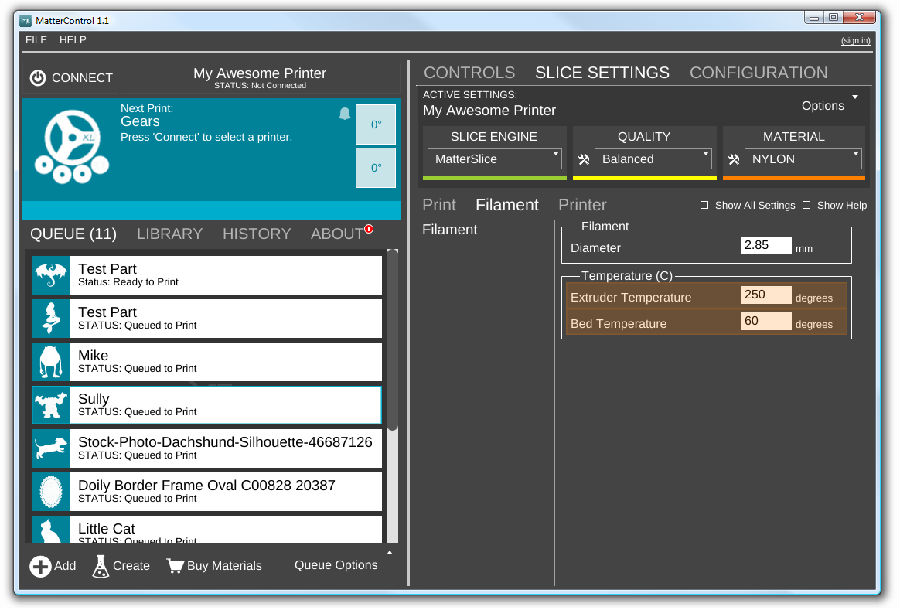Image resolution: width=900 pixels, height=608 pixels.
Task: Select the Sully dog icon in queue
Action: coord(50,405)
